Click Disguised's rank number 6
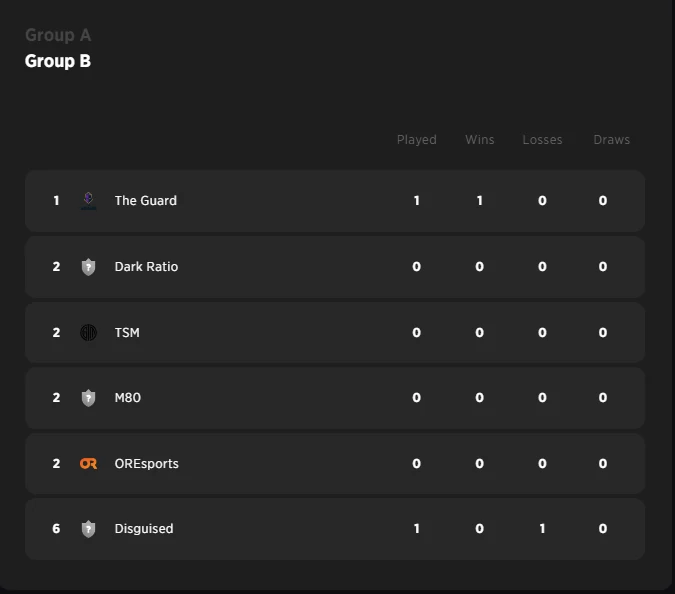The width and height of the screenshot is (675, 594). [56, 529]
